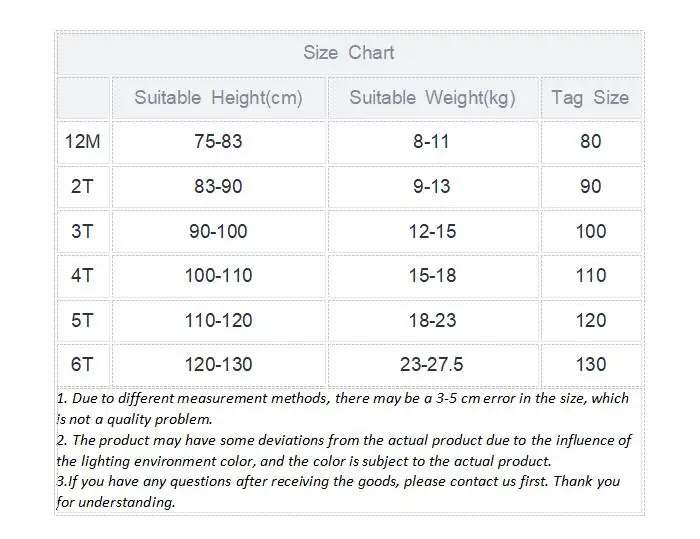Click the 3T size row label
Screen dimensions: 700x539
pos(82,231)
